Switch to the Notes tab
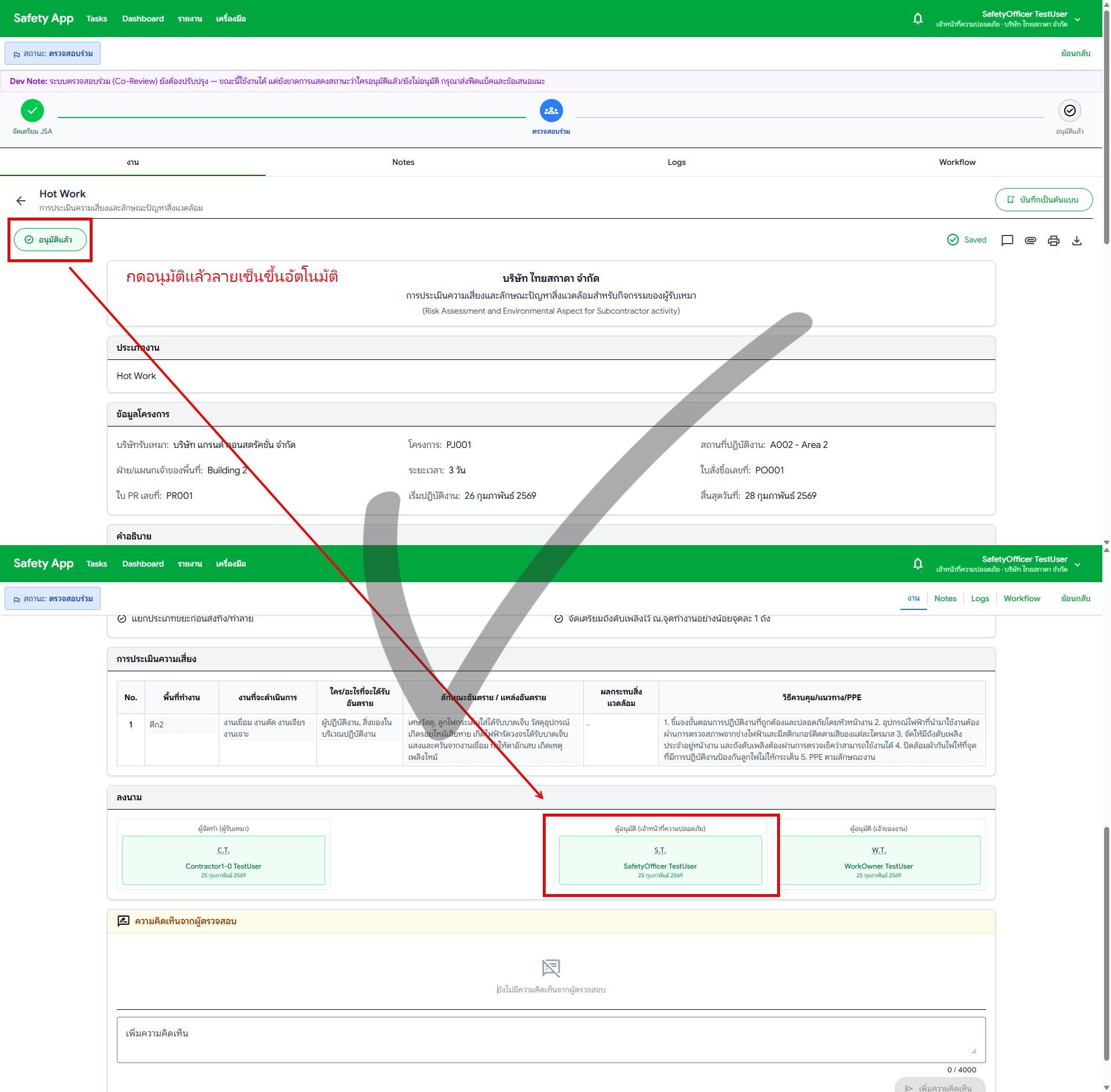The image size is (1111, 1092). [403, 162]
